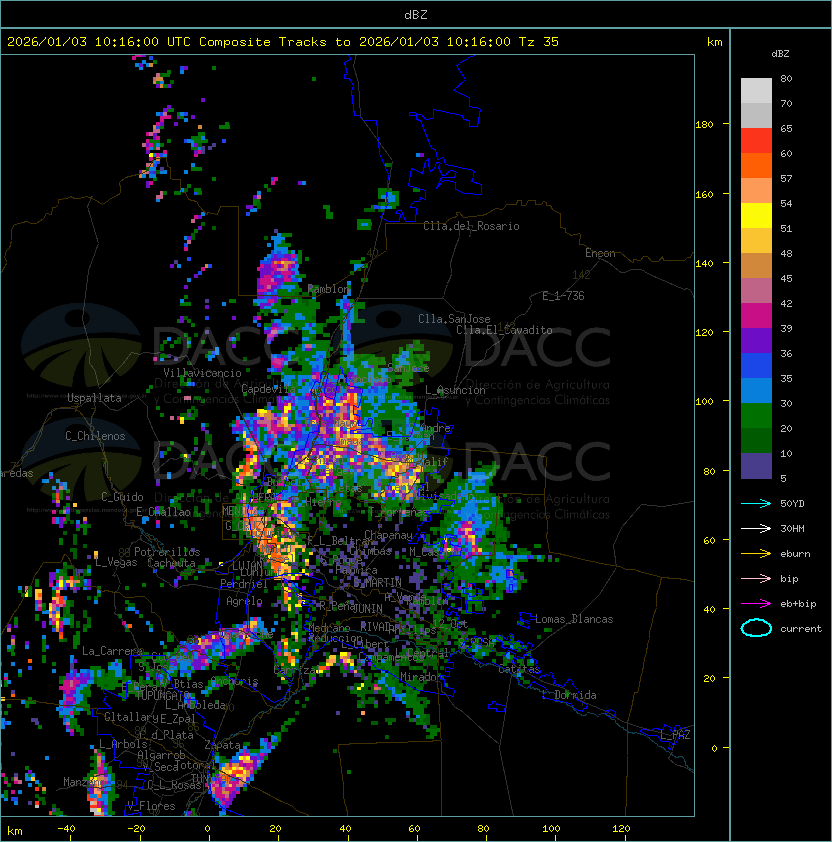832x842 pixels.
Task: Pick the tan 45–48 dBZ swatch
Action: pyautogui.click(x=756, y=265)
